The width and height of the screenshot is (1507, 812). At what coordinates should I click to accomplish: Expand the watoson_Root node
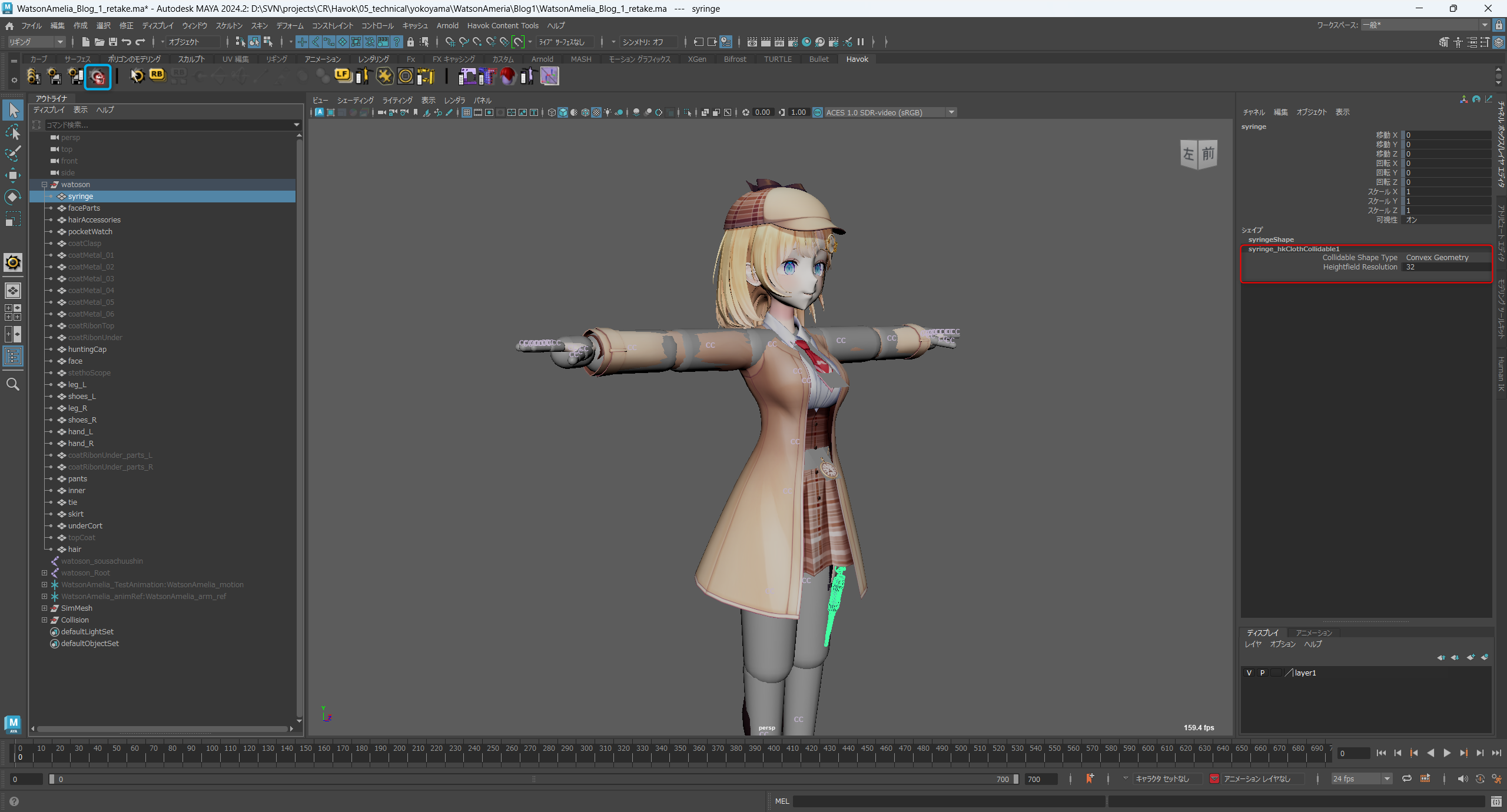[44, 573]
